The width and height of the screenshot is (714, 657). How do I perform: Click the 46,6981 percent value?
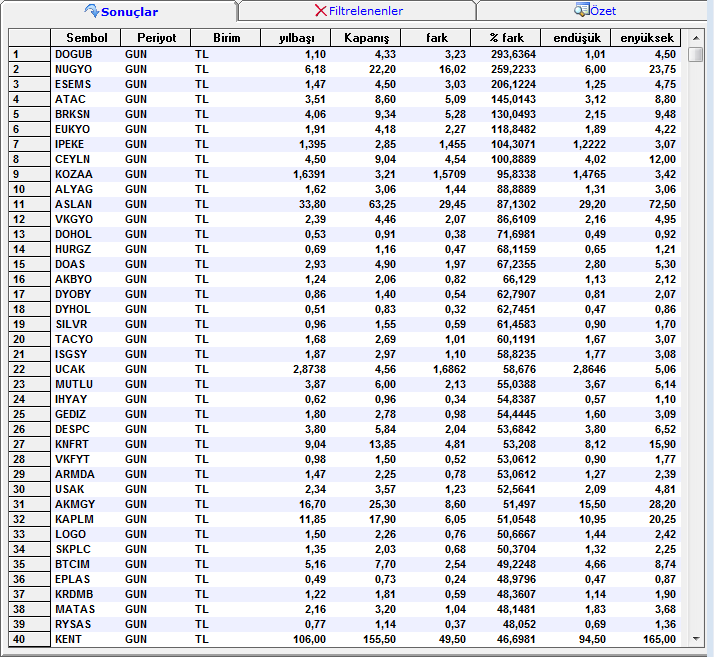coord(516,639)
